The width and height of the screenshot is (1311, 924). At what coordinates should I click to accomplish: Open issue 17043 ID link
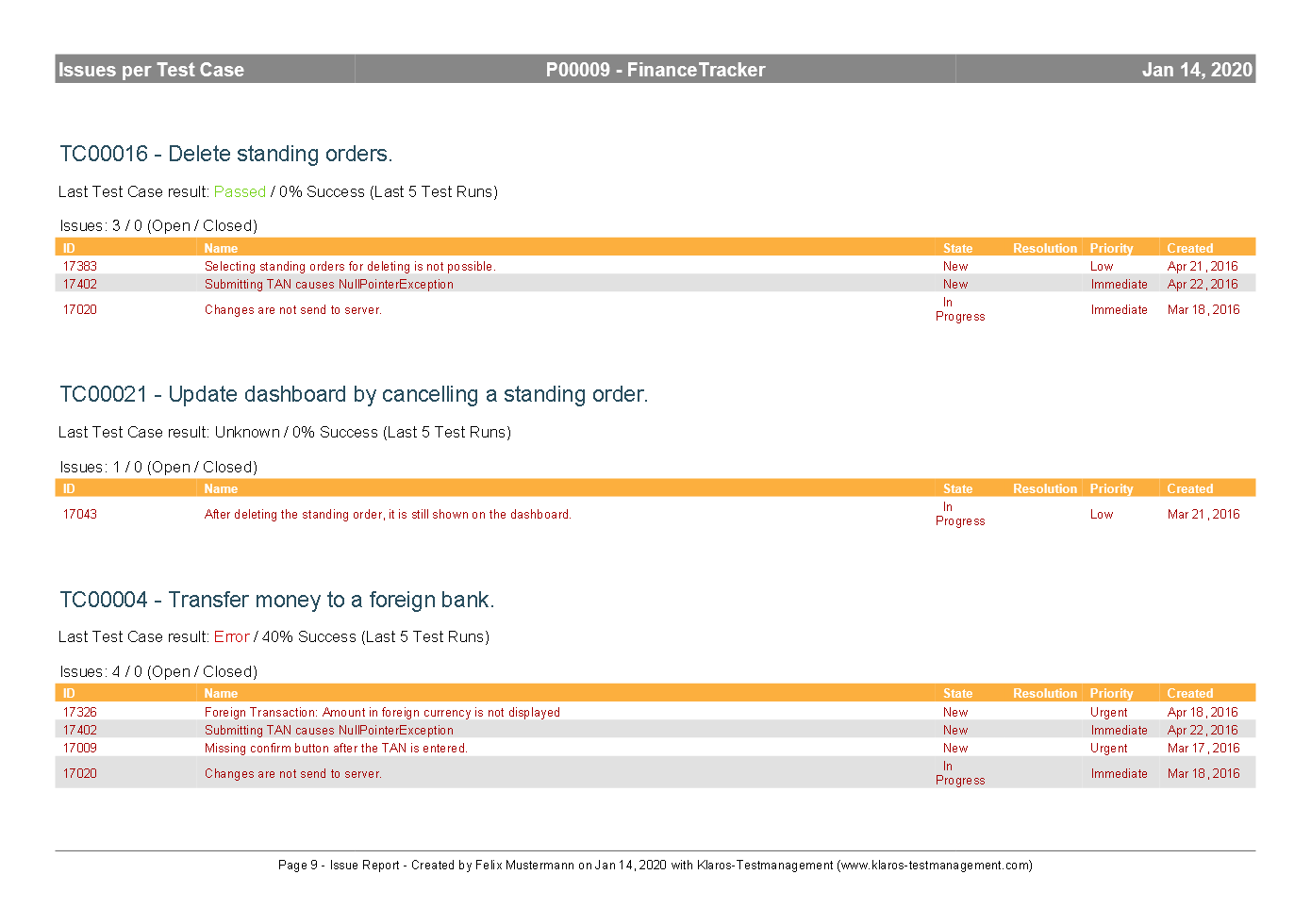point(80,515)
